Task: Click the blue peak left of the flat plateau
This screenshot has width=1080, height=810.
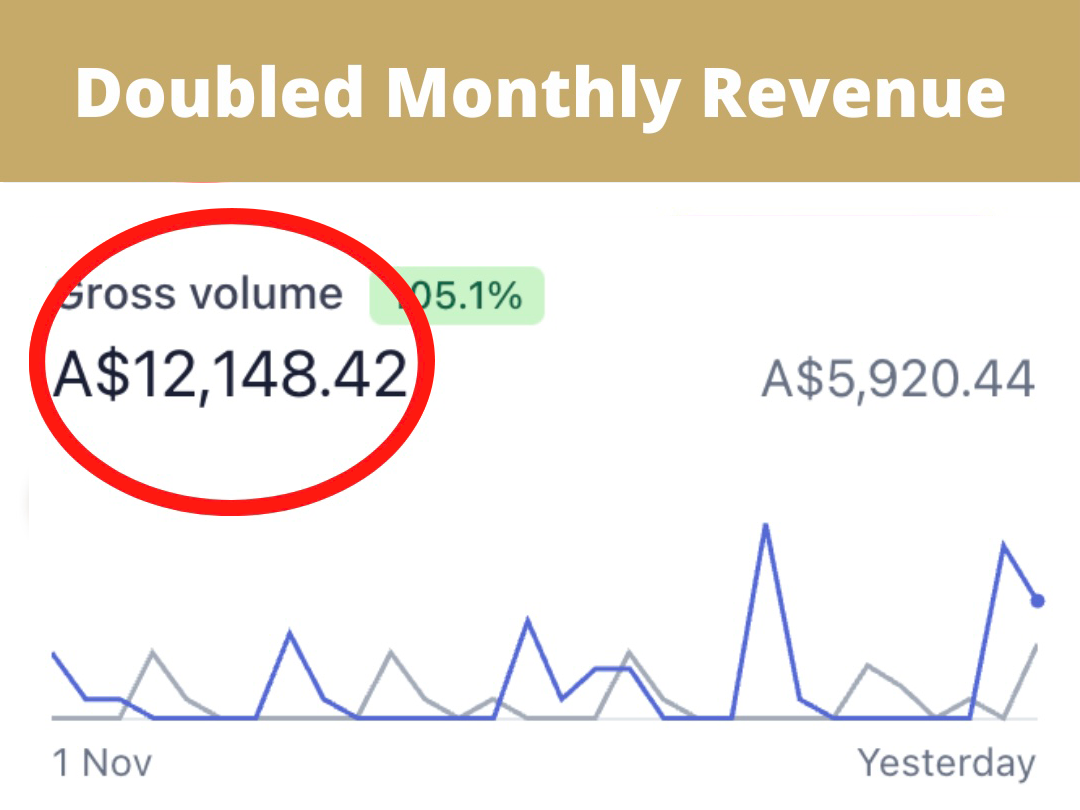Action: click(x=528, y=620)
